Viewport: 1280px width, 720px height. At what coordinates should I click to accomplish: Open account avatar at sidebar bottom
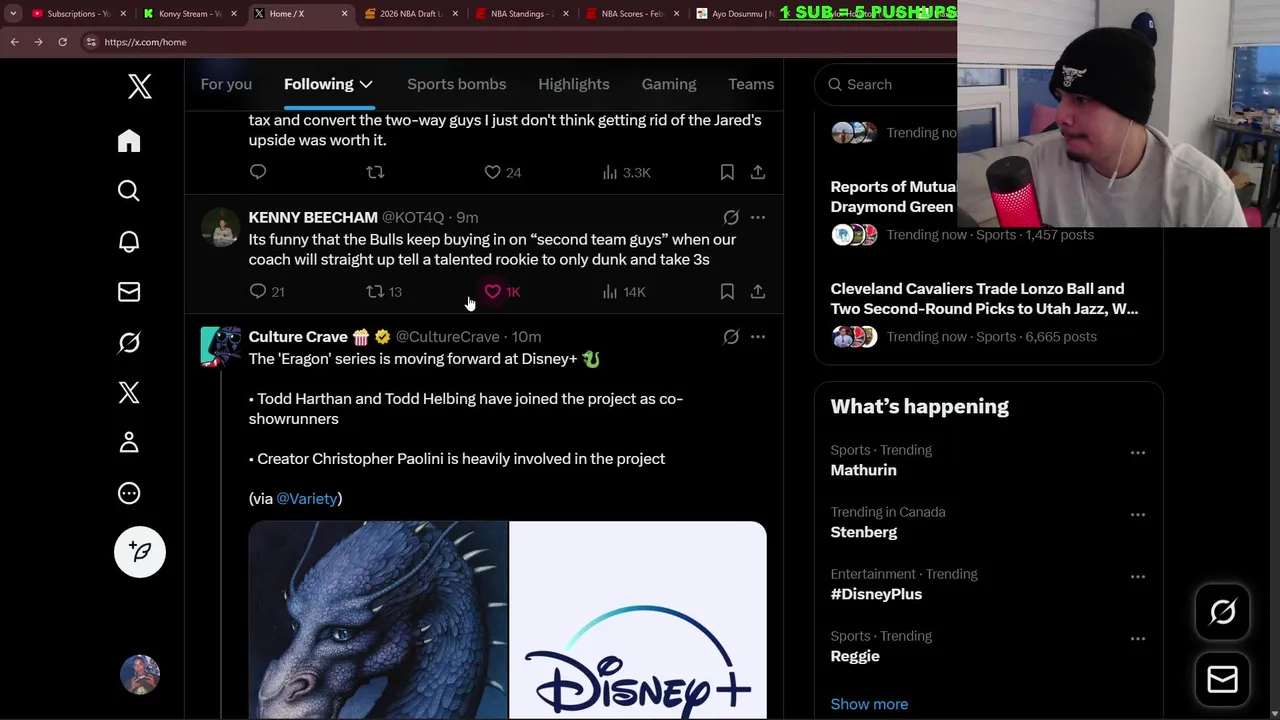(x=140, y=674)
